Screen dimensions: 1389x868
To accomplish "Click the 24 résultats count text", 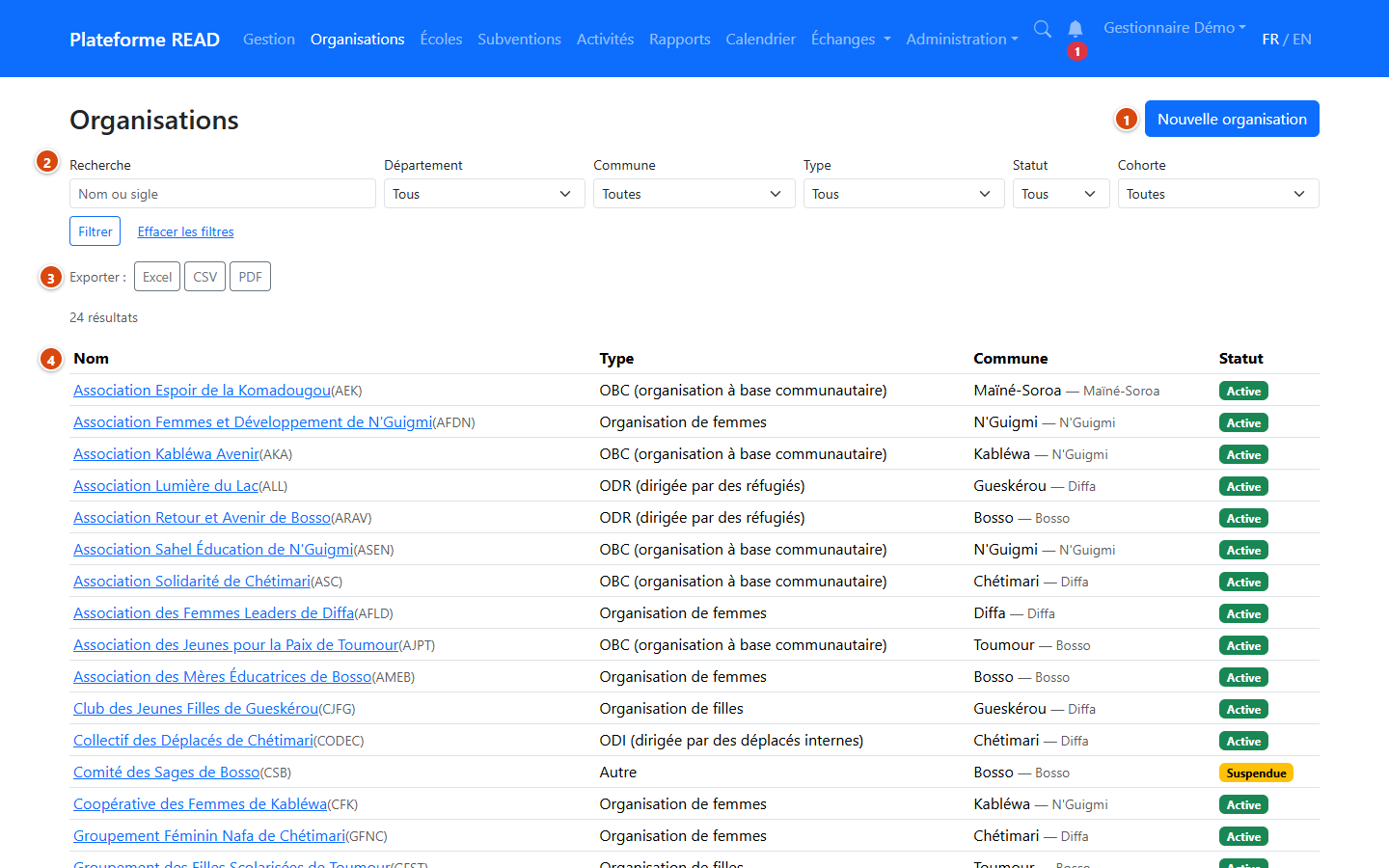I will tap(103, 317).
